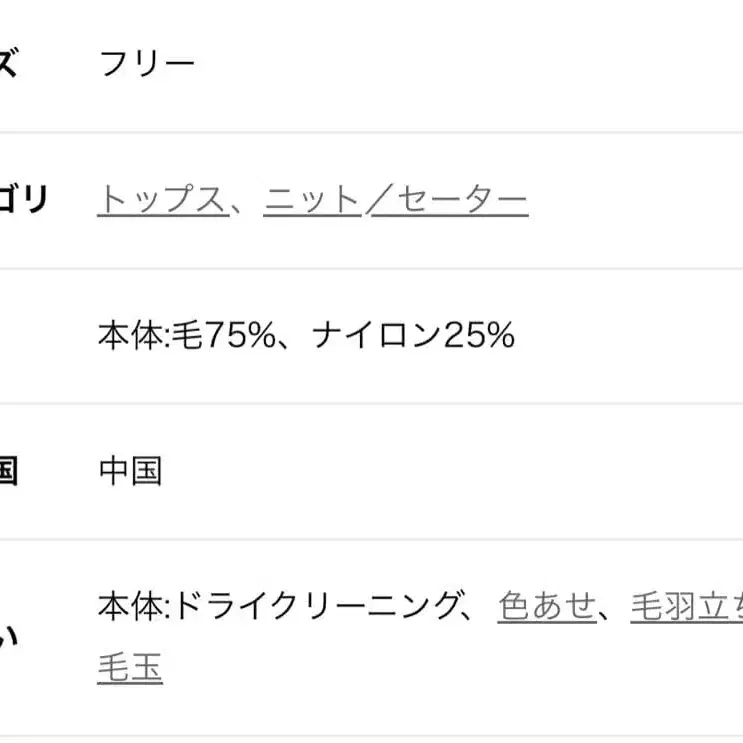Open the 毛羽立ち care note link
Image resolution: width=743 pixels, height=743 pixels.
pyautogui.click(x=686, y=606)
